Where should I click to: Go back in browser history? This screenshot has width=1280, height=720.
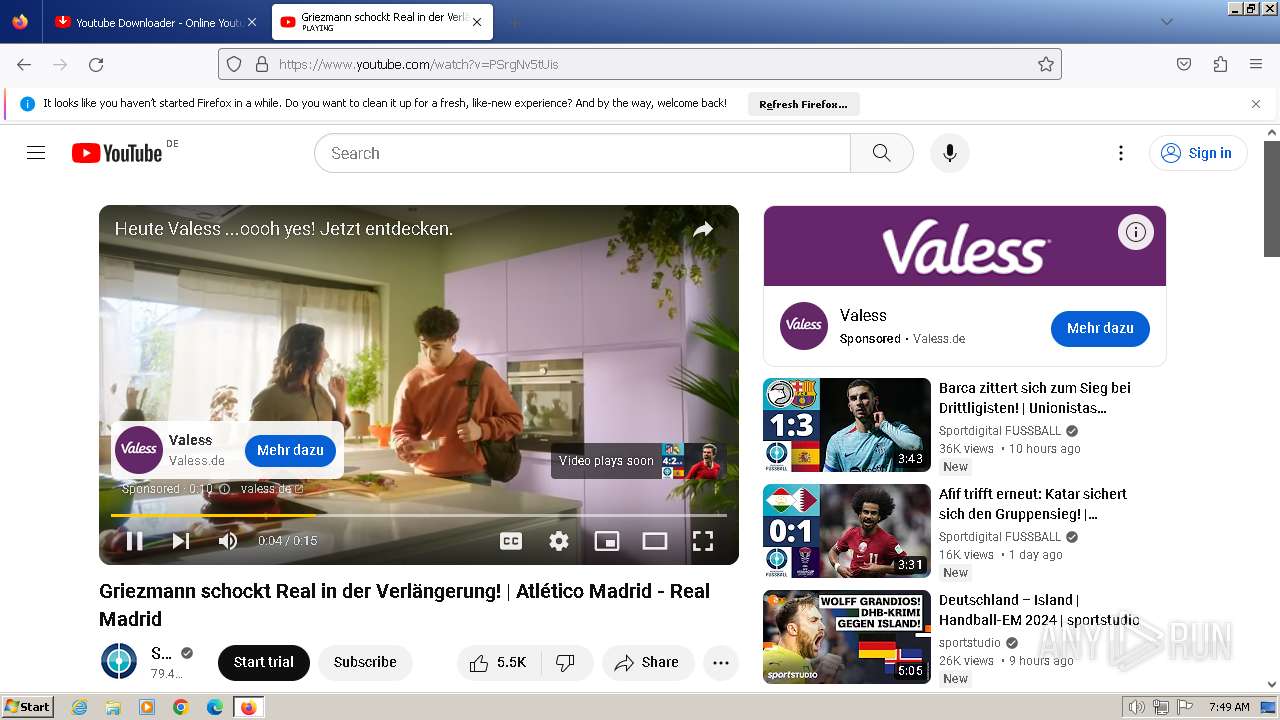click(x=24, y=64)
